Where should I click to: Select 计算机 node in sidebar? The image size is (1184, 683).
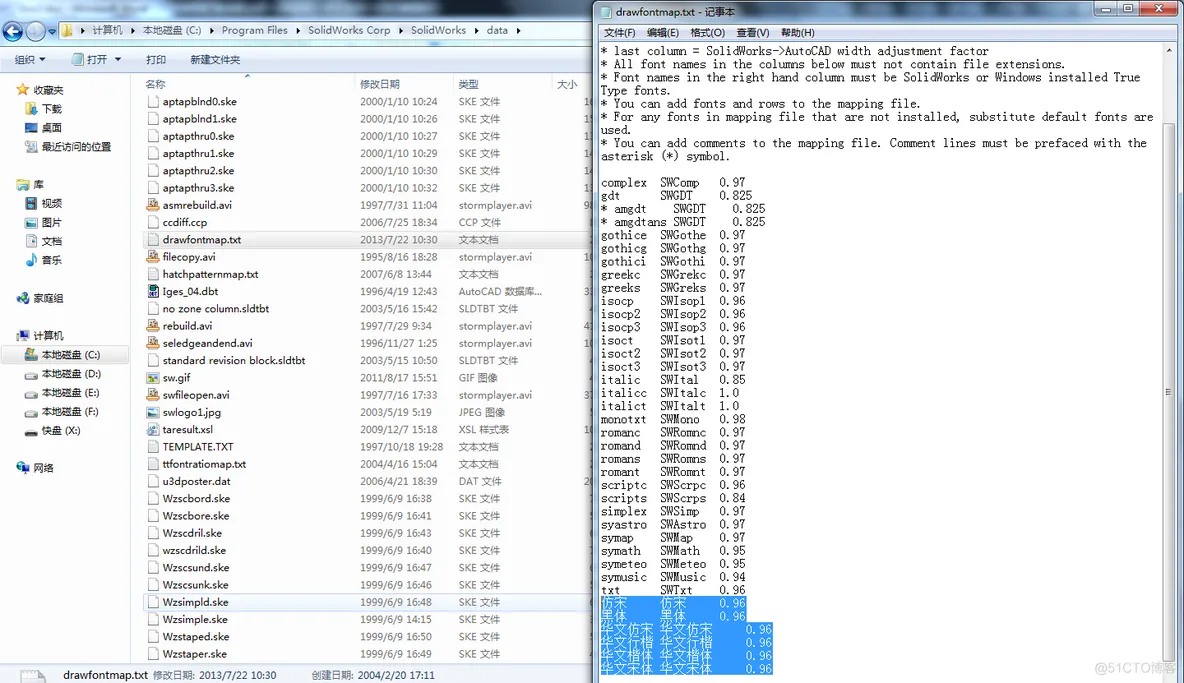pos(48,335)
